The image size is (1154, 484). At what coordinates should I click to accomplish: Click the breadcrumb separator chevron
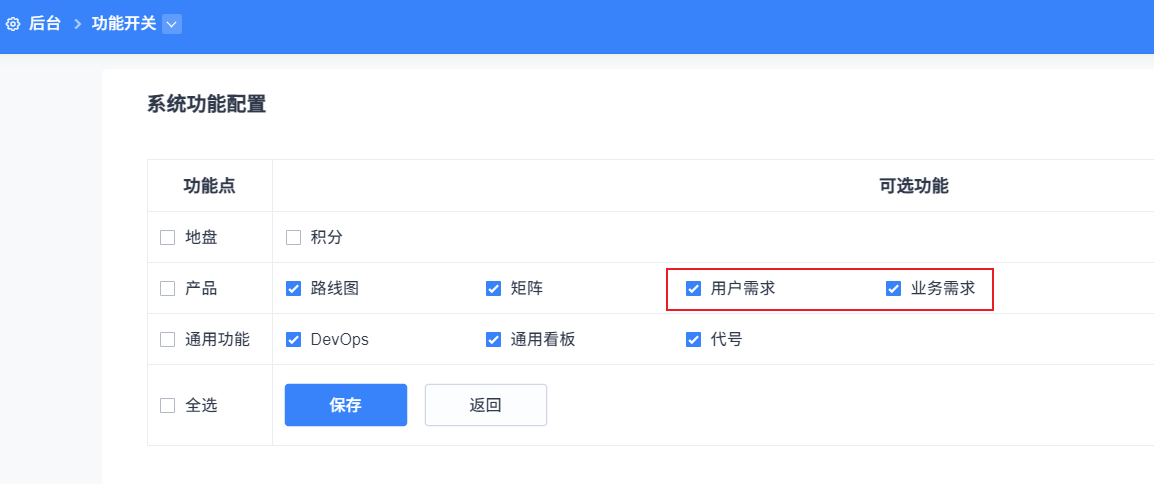[x=77, y=23]
